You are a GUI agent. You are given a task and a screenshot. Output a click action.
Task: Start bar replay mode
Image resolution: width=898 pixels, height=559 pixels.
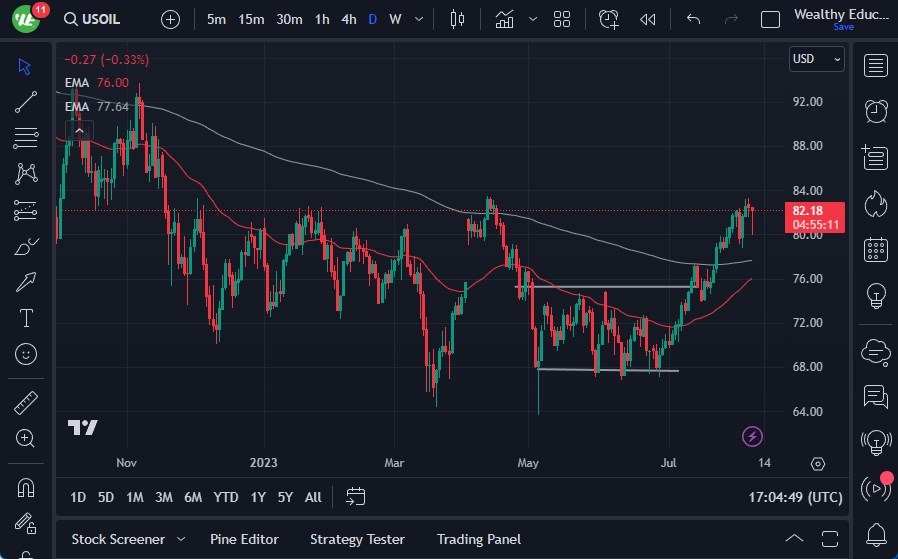(648, 19)
